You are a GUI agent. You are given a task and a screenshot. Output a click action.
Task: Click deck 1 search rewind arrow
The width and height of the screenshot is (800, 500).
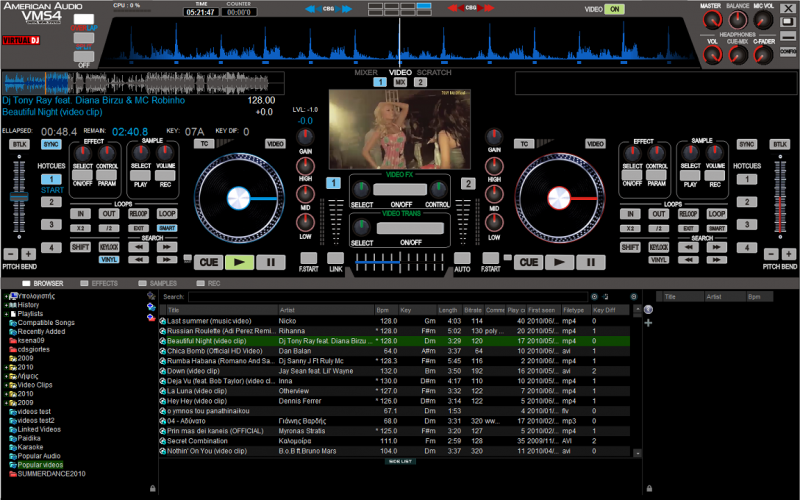pyautogui.click(x=139, y=247)
